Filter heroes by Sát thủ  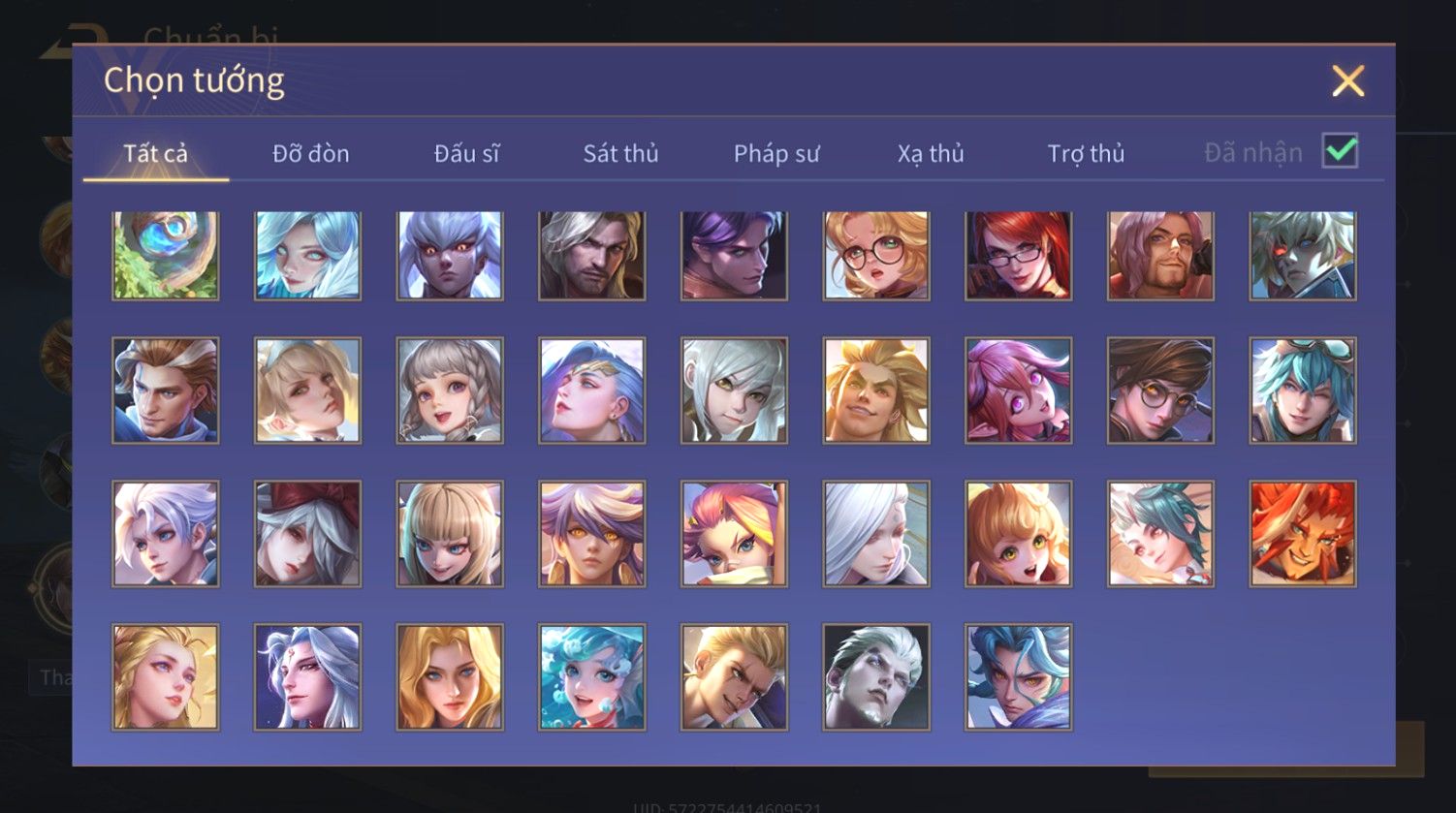[x=620, y=153]
